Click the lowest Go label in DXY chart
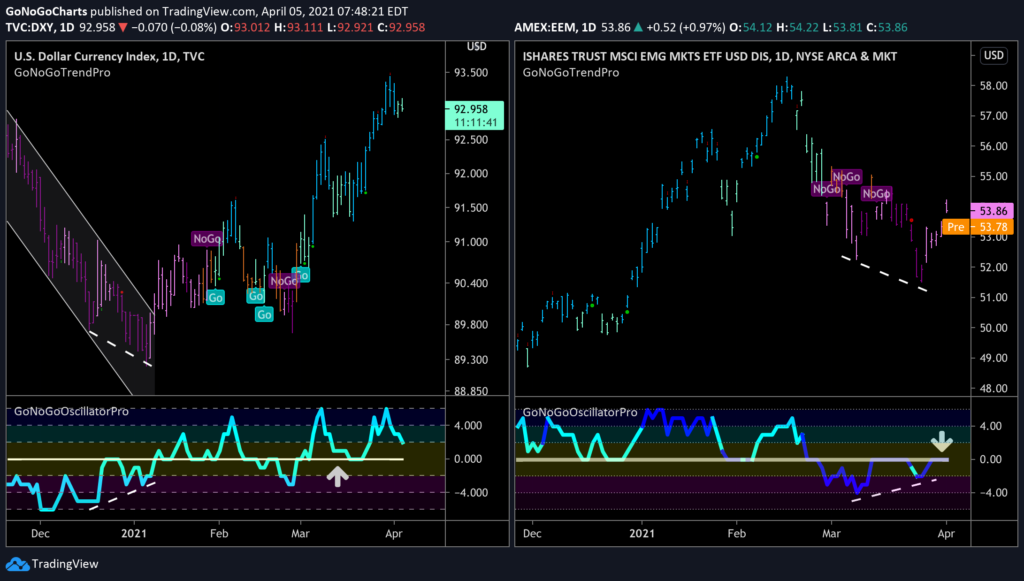1024x581 pixels. (x=264, y=315)
